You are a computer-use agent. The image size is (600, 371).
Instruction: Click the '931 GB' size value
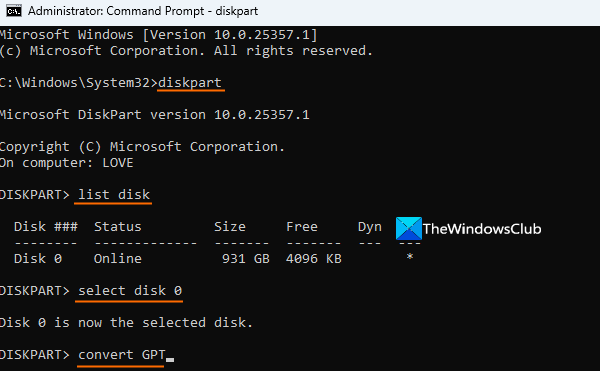[x=246, y=259]
